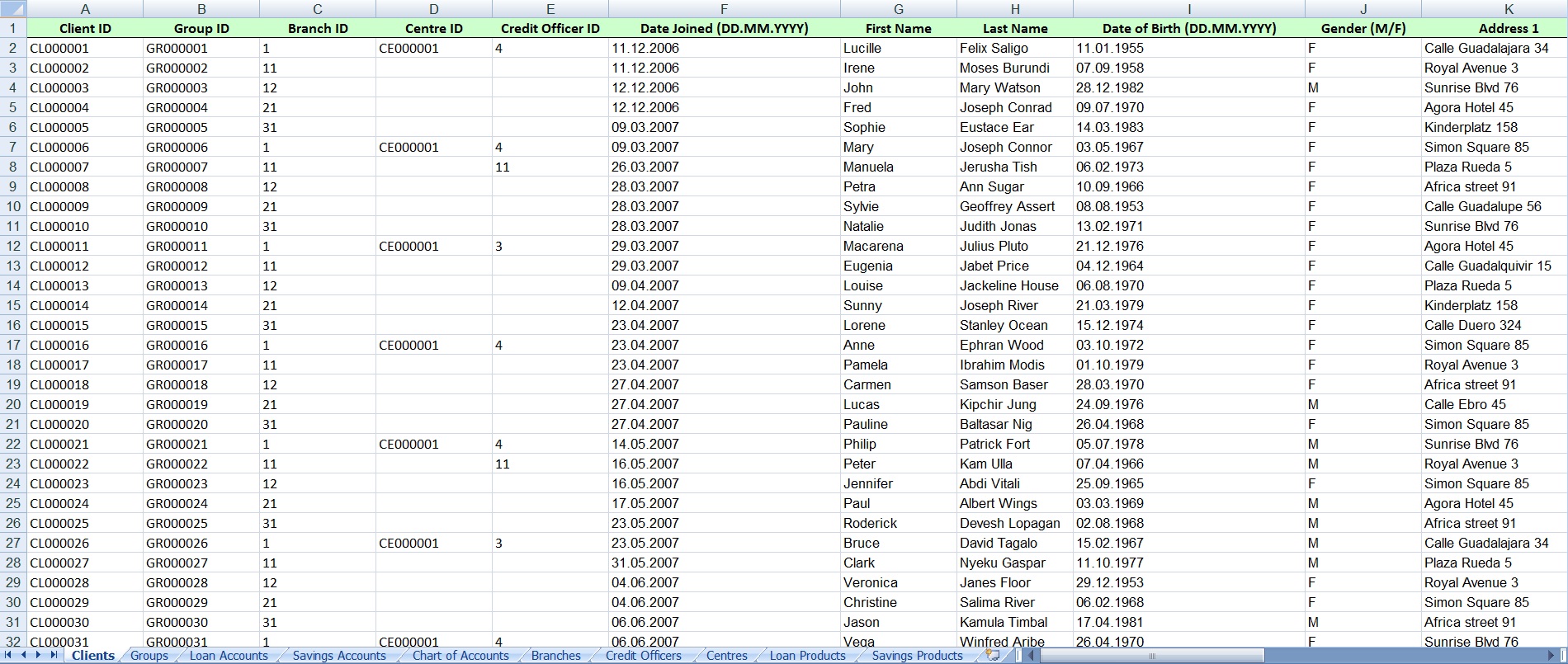Click the Select All corner button
The image size is (1568, 664).
(13, 9)
